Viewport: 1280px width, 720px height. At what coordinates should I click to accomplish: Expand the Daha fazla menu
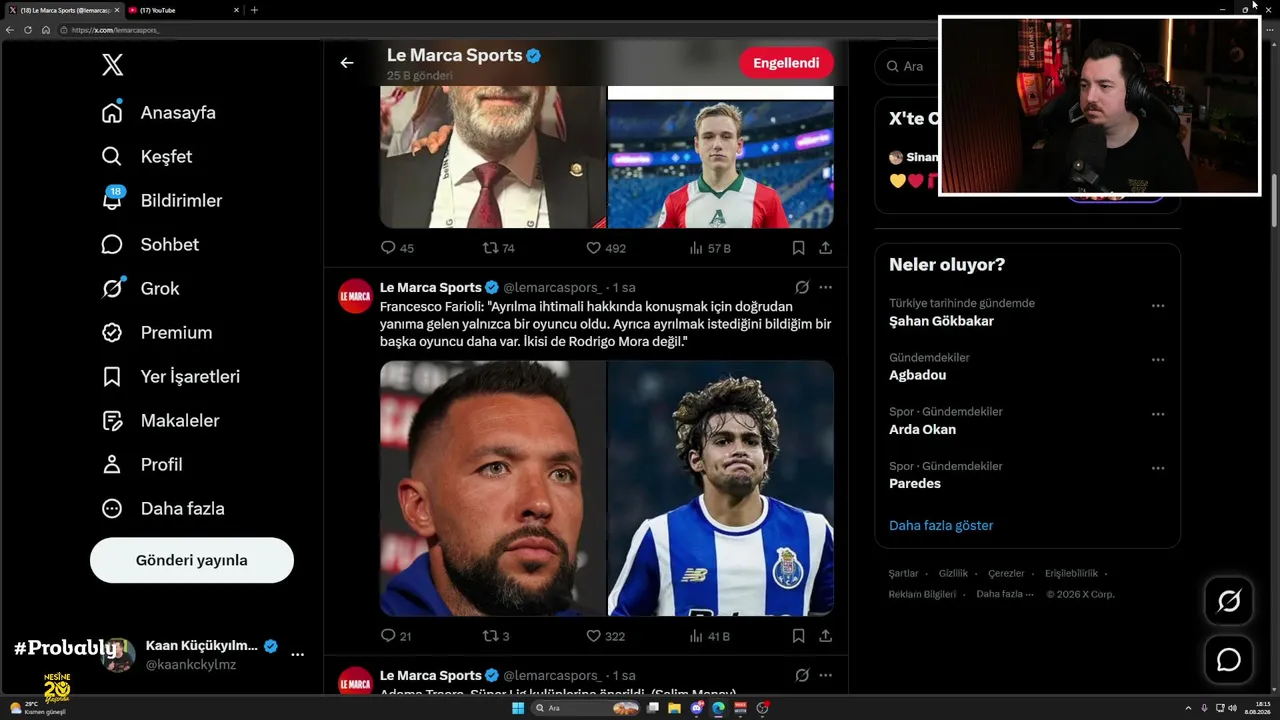click(x=163, y=509)
